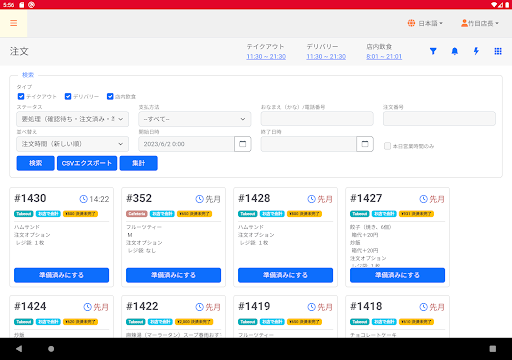Open the hamburger navigation menu

click(x=14, y=23)
